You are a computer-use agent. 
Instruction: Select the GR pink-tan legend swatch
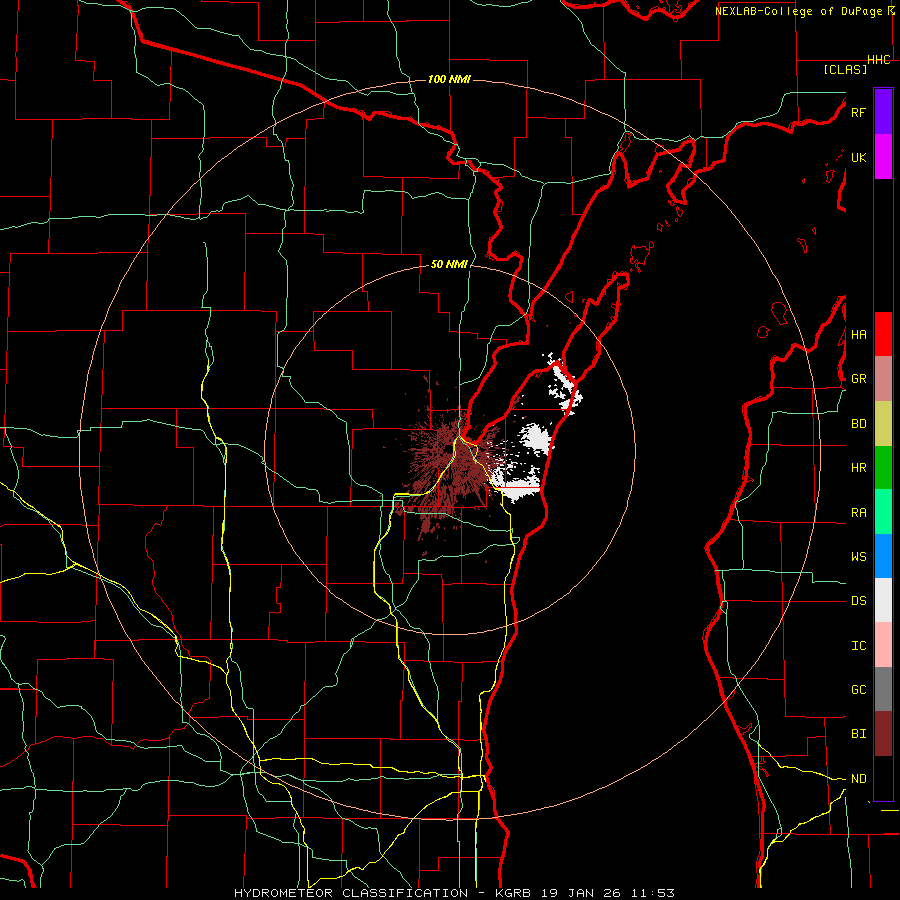pyautogui.click(x=883, y=379)
